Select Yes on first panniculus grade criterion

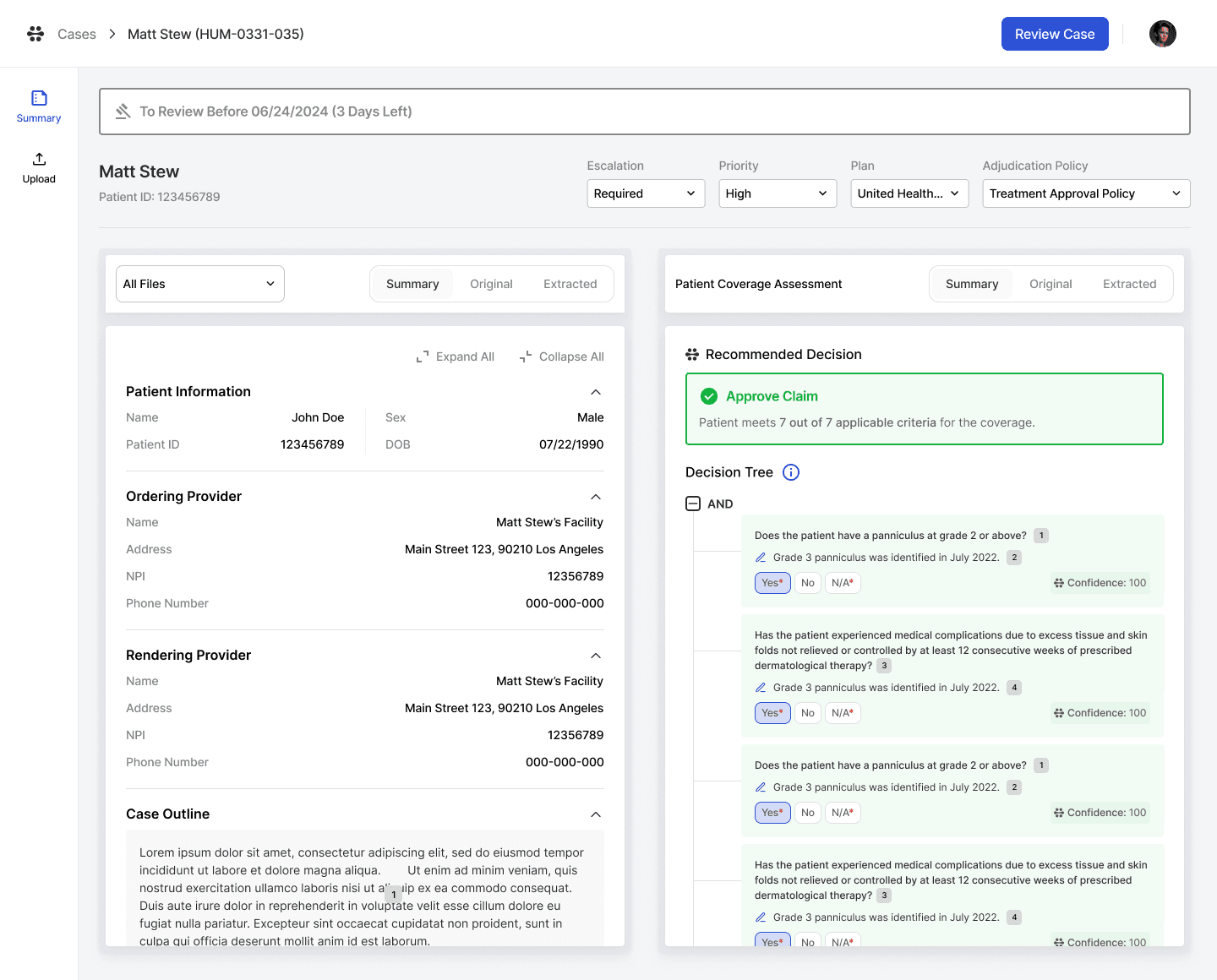(x=772, y=583)
